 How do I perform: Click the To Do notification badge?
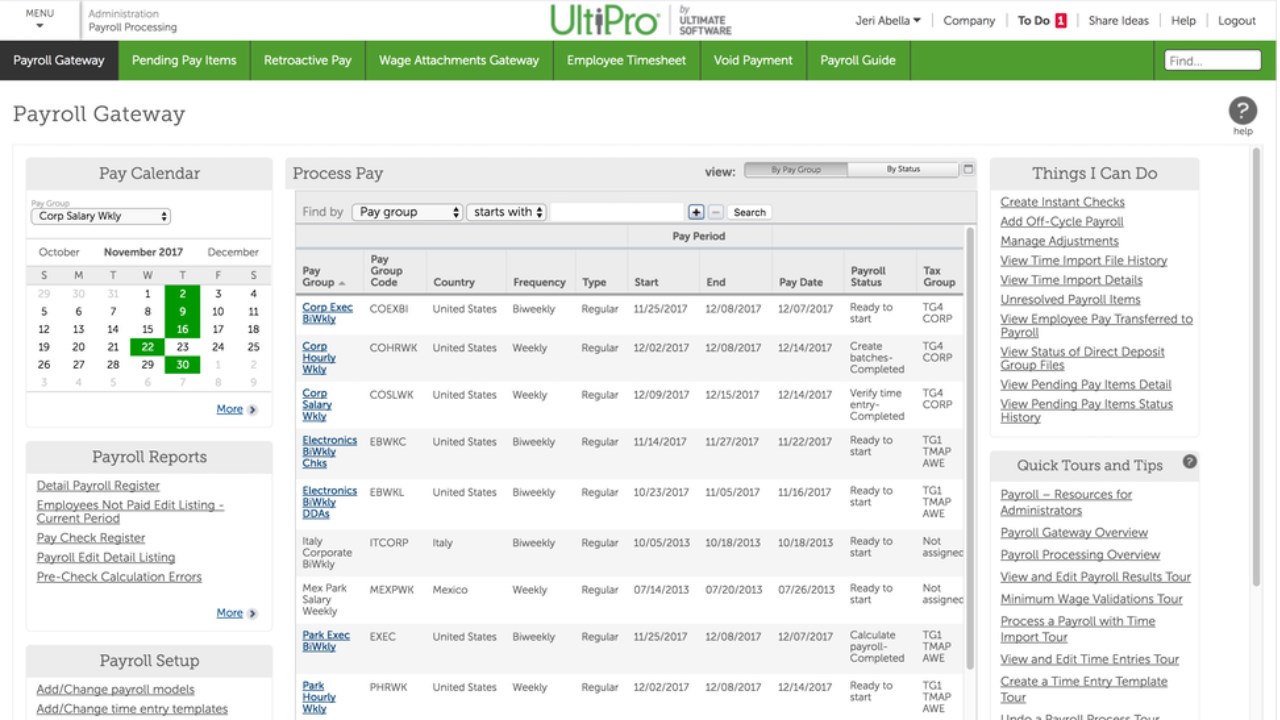tap(1061, 20)
